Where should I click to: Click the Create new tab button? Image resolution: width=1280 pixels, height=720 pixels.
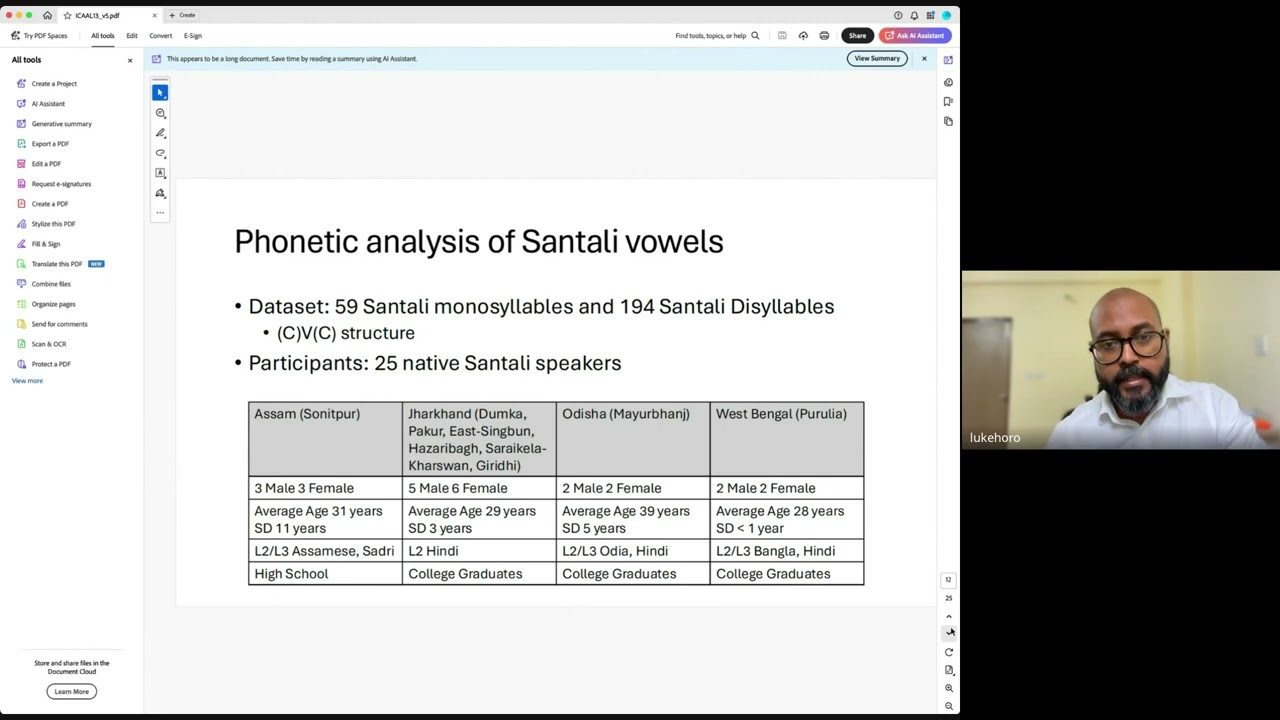click(182, 15)
